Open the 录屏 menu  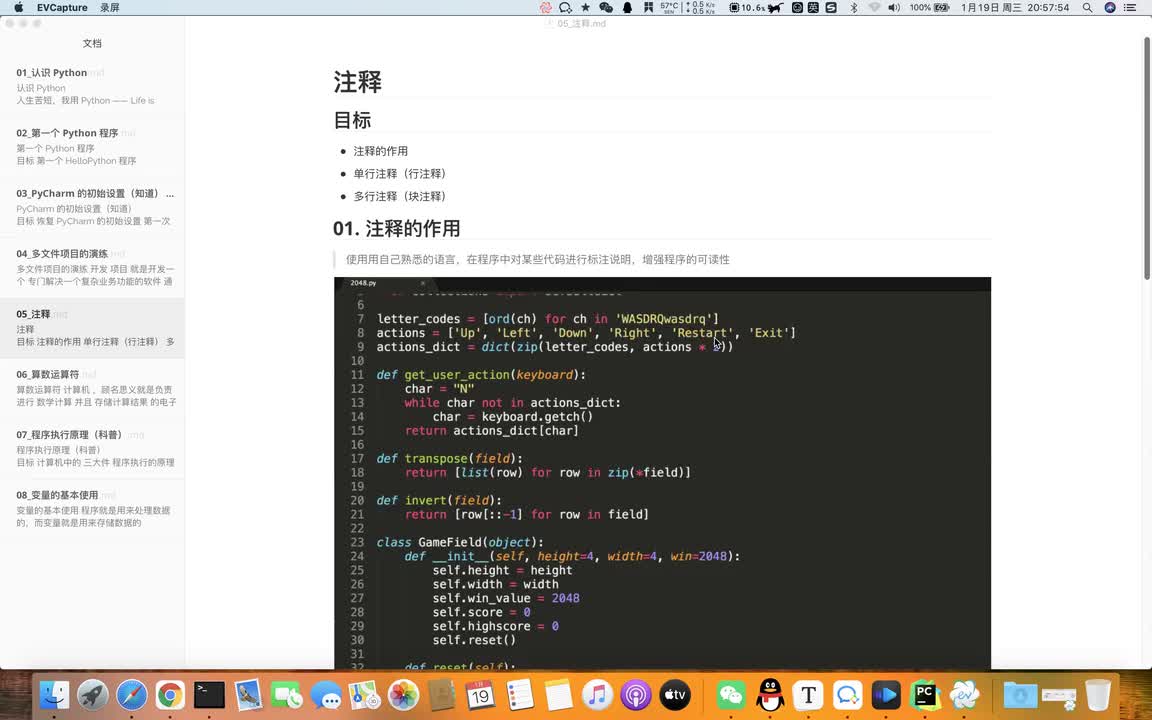109,7
